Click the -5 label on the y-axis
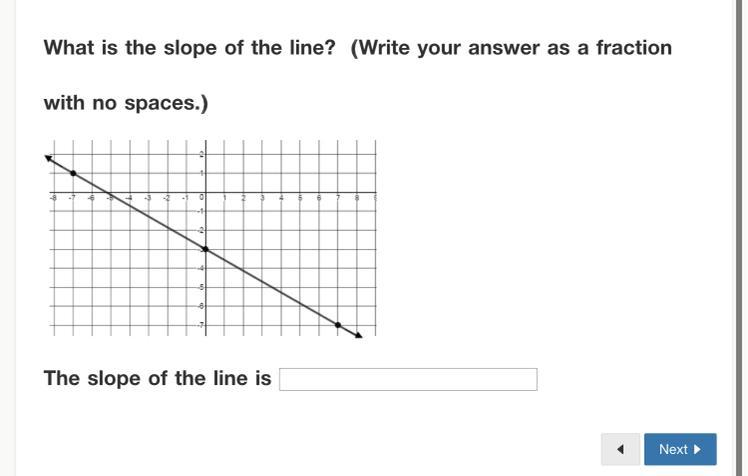748x476 pixels. tap(200, 287)
